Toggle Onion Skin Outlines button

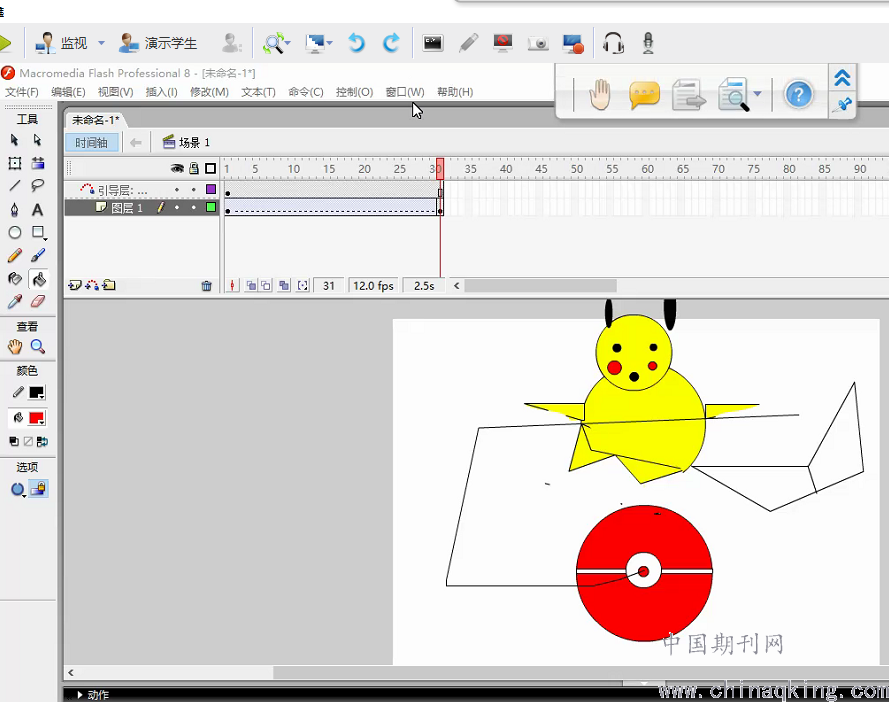coord(265,285)
